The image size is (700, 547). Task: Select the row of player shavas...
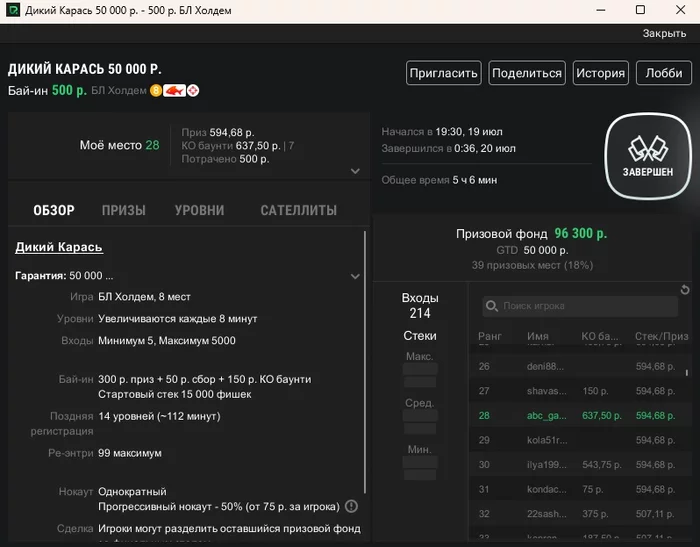tap(578, 391)
